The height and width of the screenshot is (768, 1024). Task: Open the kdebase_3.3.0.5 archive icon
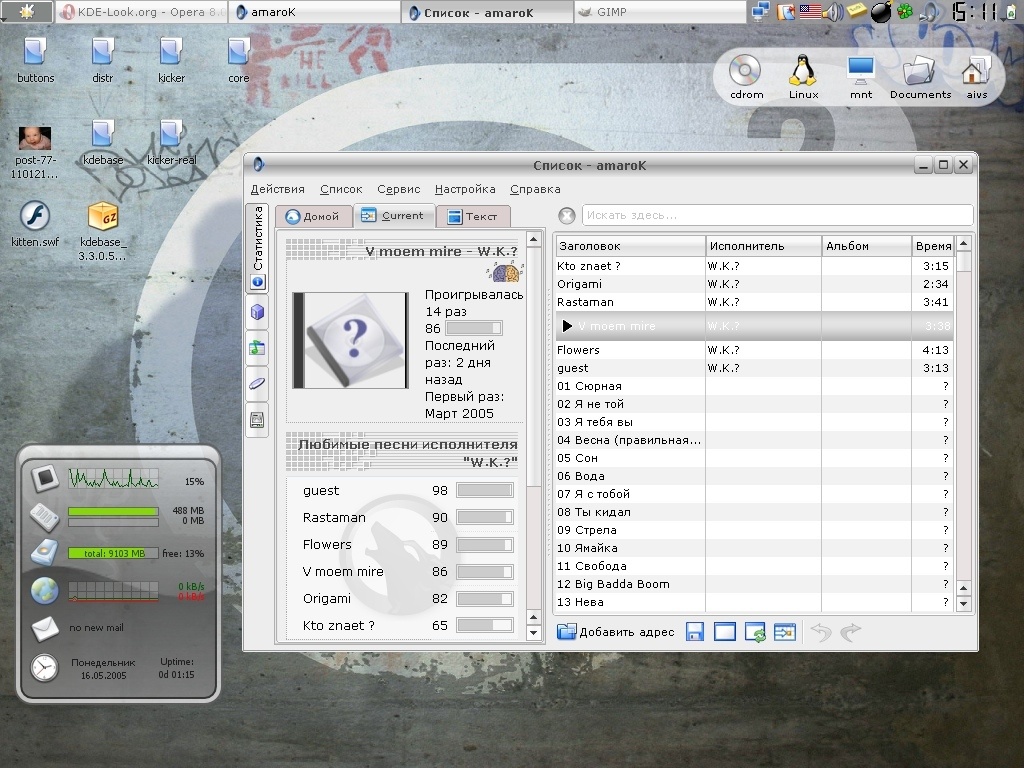pos(103,231)
